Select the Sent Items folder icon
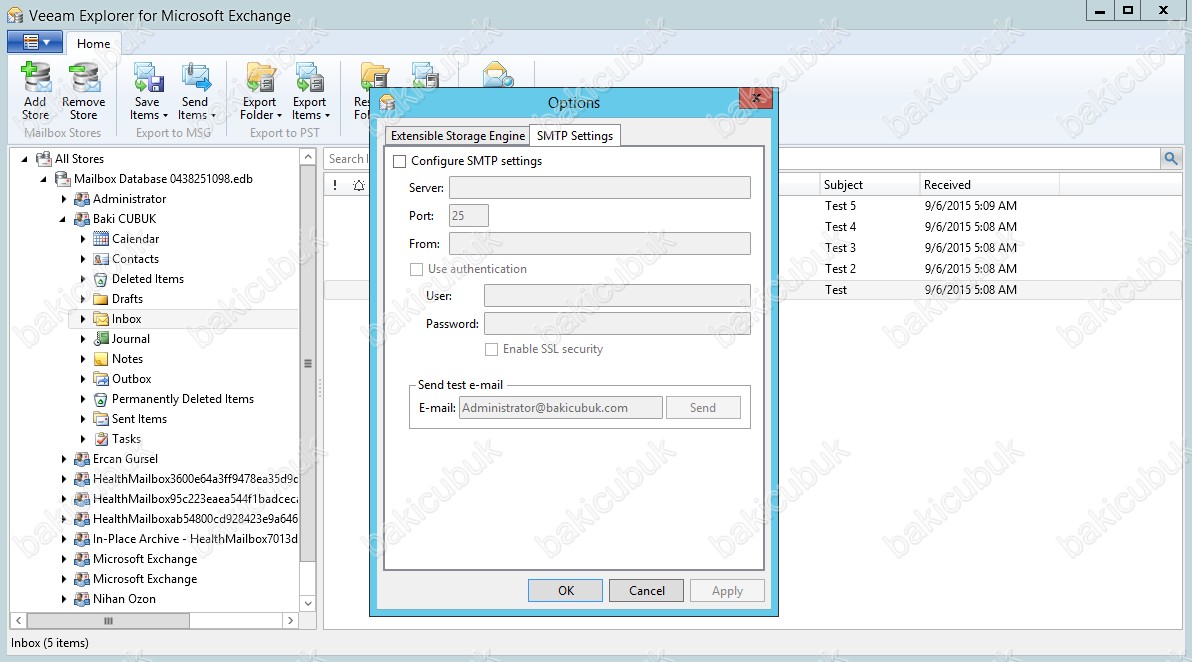1192x662 pixels. (100, 419)
